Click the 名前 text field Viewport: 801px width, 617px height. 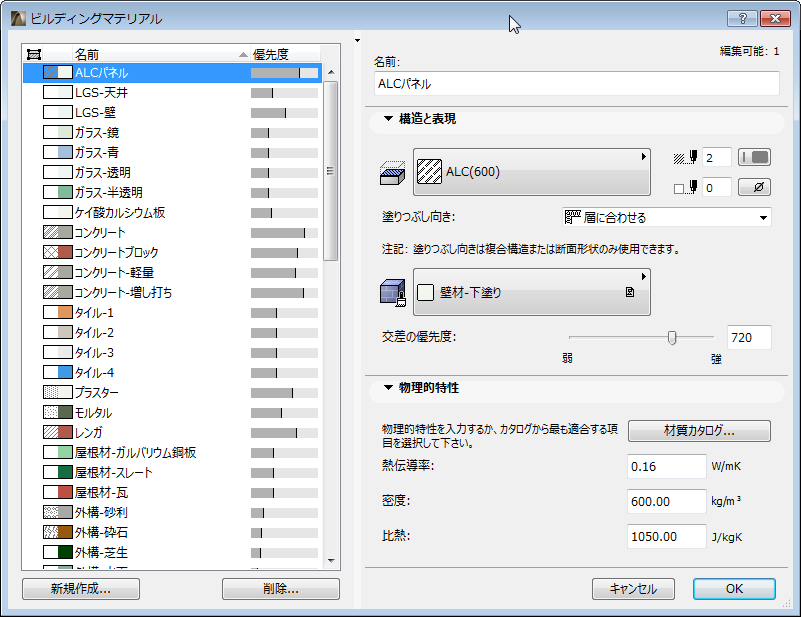(577, 84)
